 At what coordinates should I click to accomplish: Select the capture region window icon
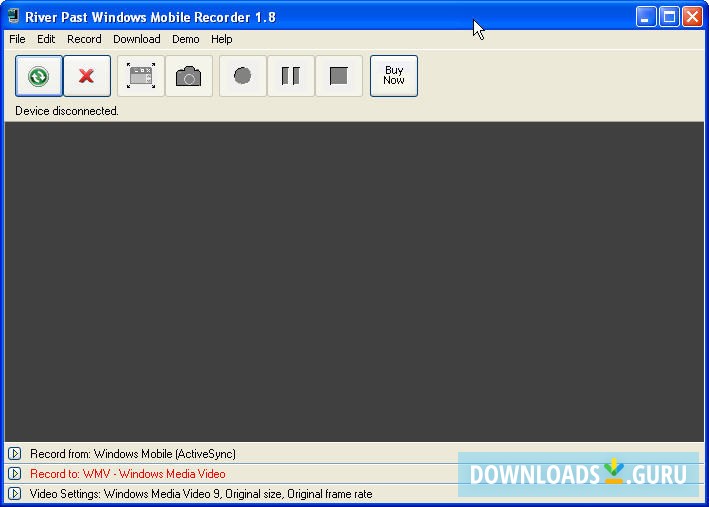tap(141, 76)
